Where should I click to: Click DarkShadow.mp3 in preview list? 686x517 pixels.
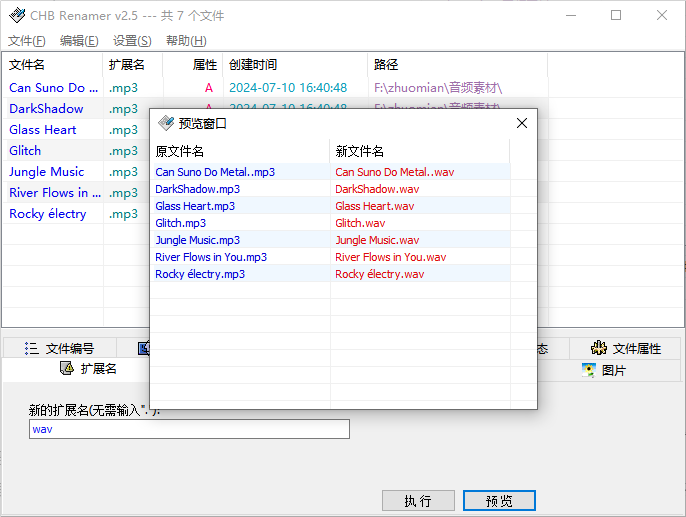198,189
